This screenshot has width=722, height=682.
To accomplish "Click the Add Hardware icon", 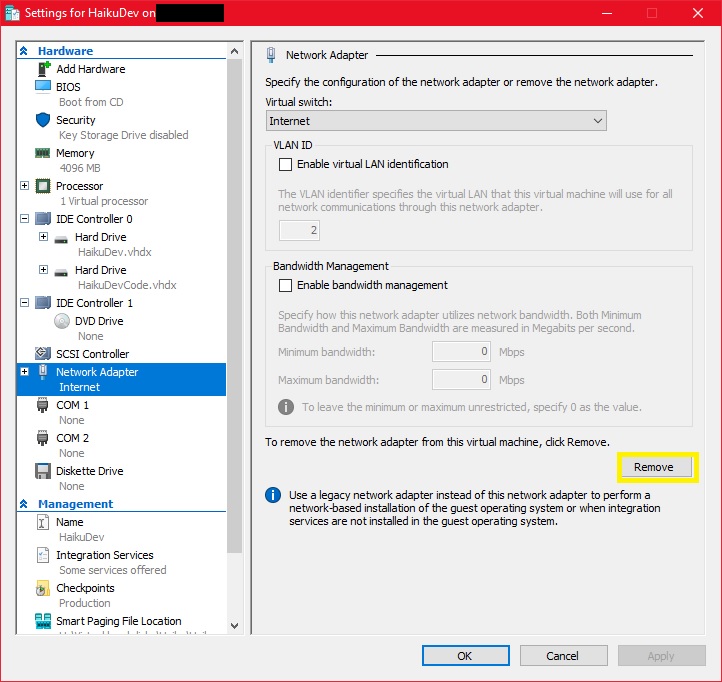I will (43, 69).
